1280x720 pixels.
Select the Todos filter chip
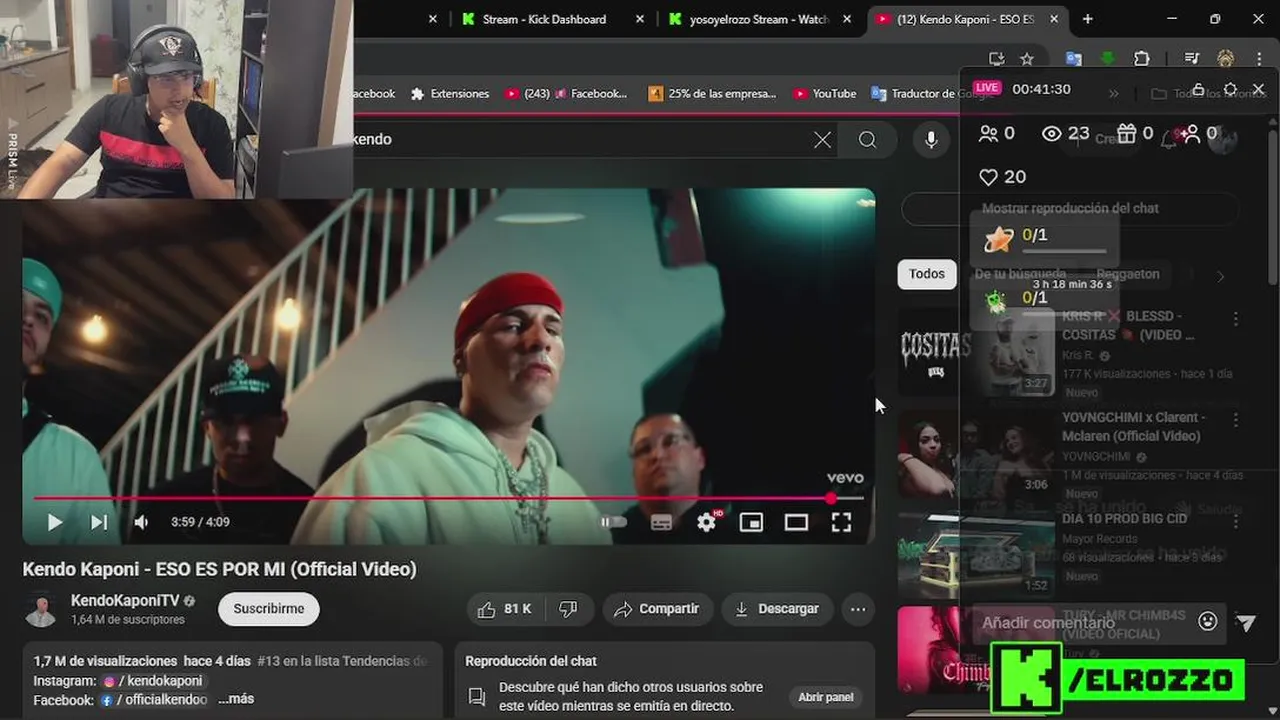(x=927, y=274)
